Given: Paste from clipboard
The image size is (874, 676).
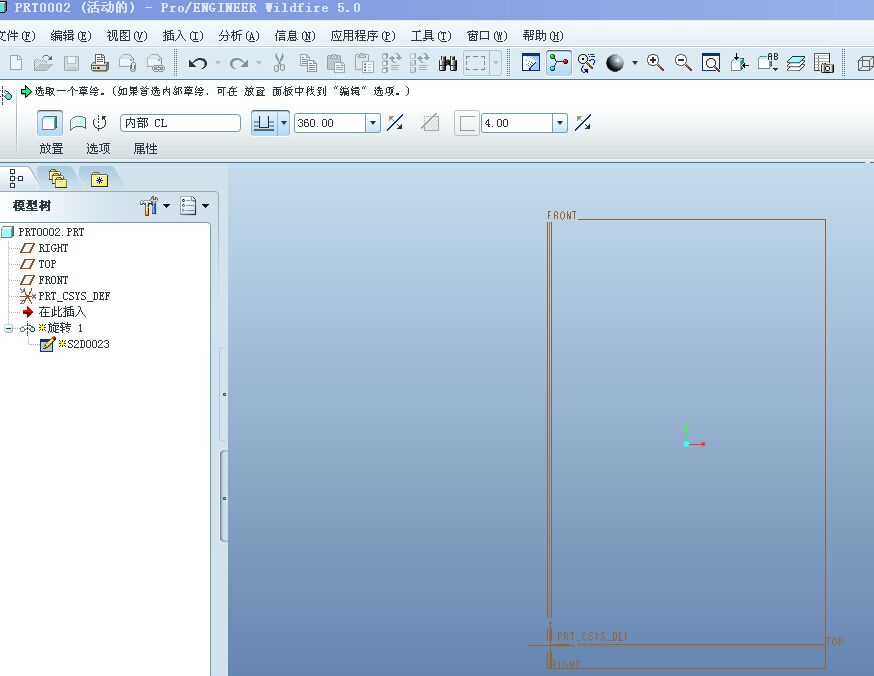Looking at the screenshot, I should pyautogui.click(x=336, y=63).
